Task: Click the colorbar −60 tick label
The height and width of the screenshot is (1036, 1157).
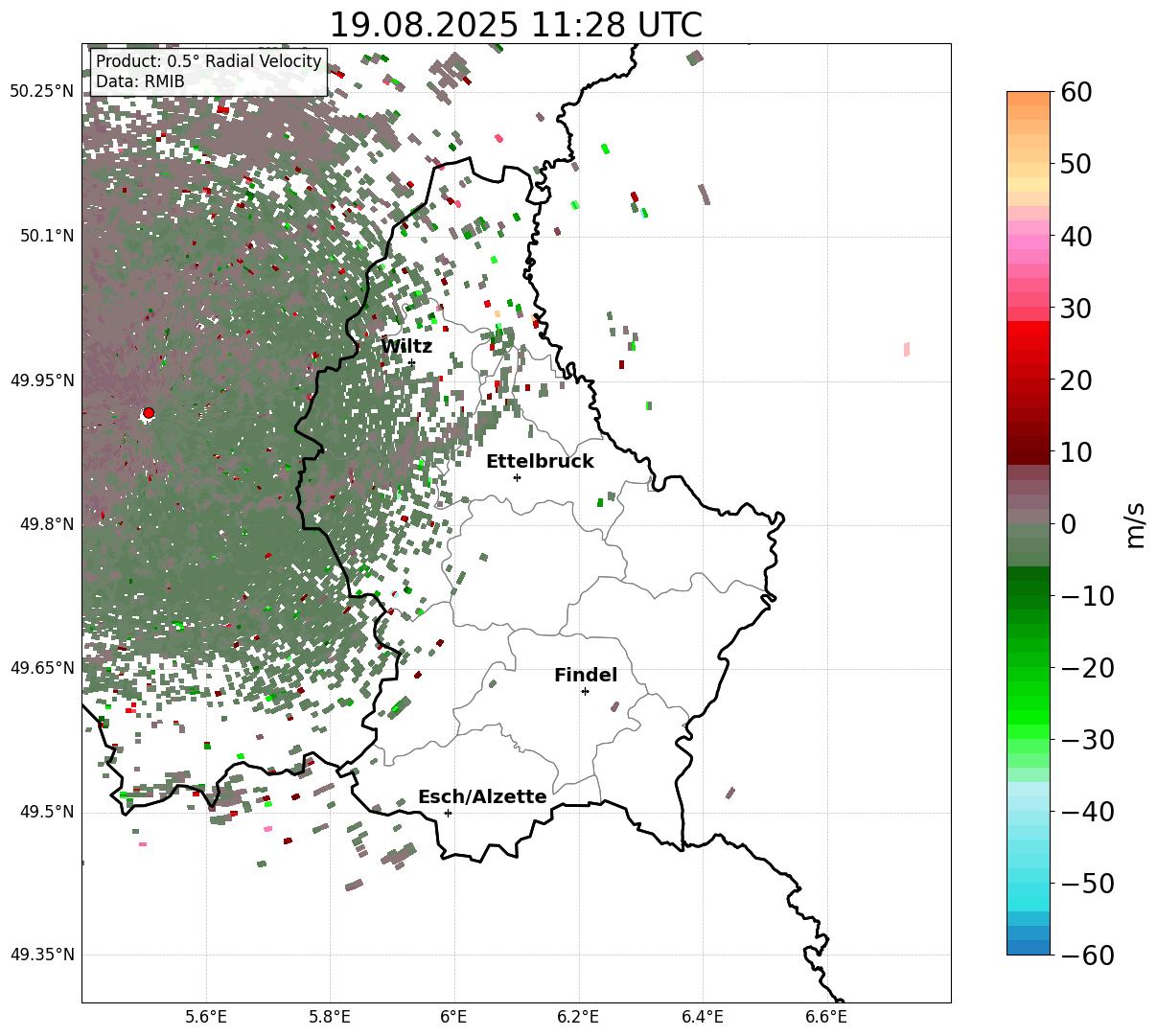Action: (1087, 955)
